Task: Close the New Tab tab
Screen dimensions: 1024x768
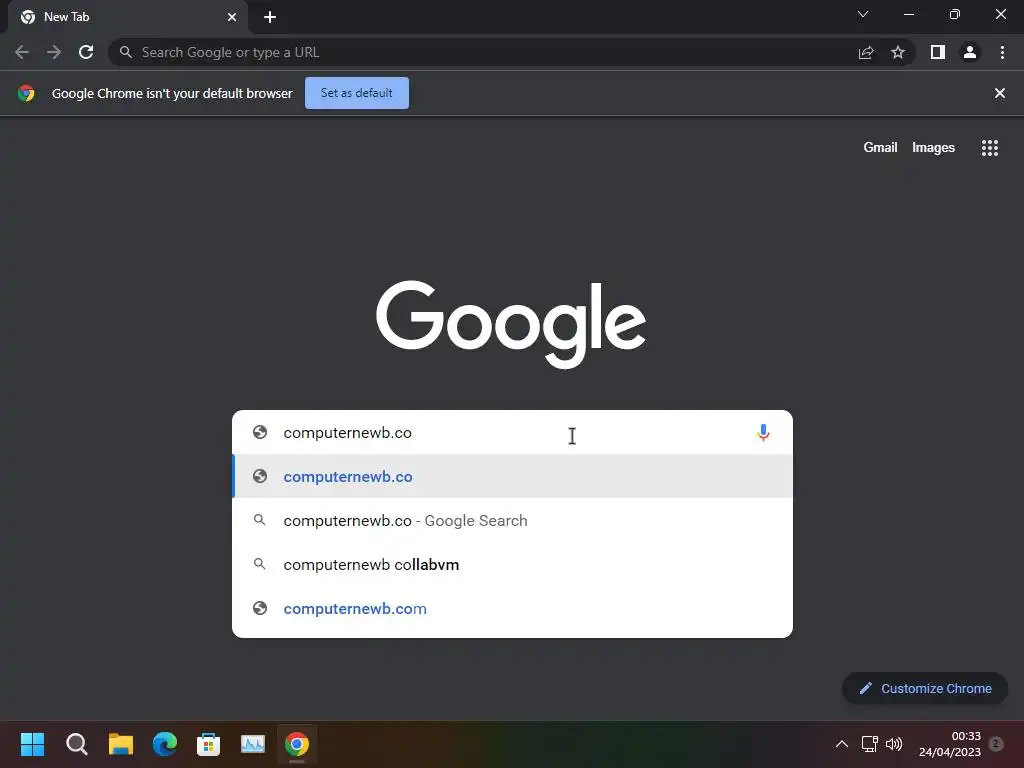Action: [232, 17]
